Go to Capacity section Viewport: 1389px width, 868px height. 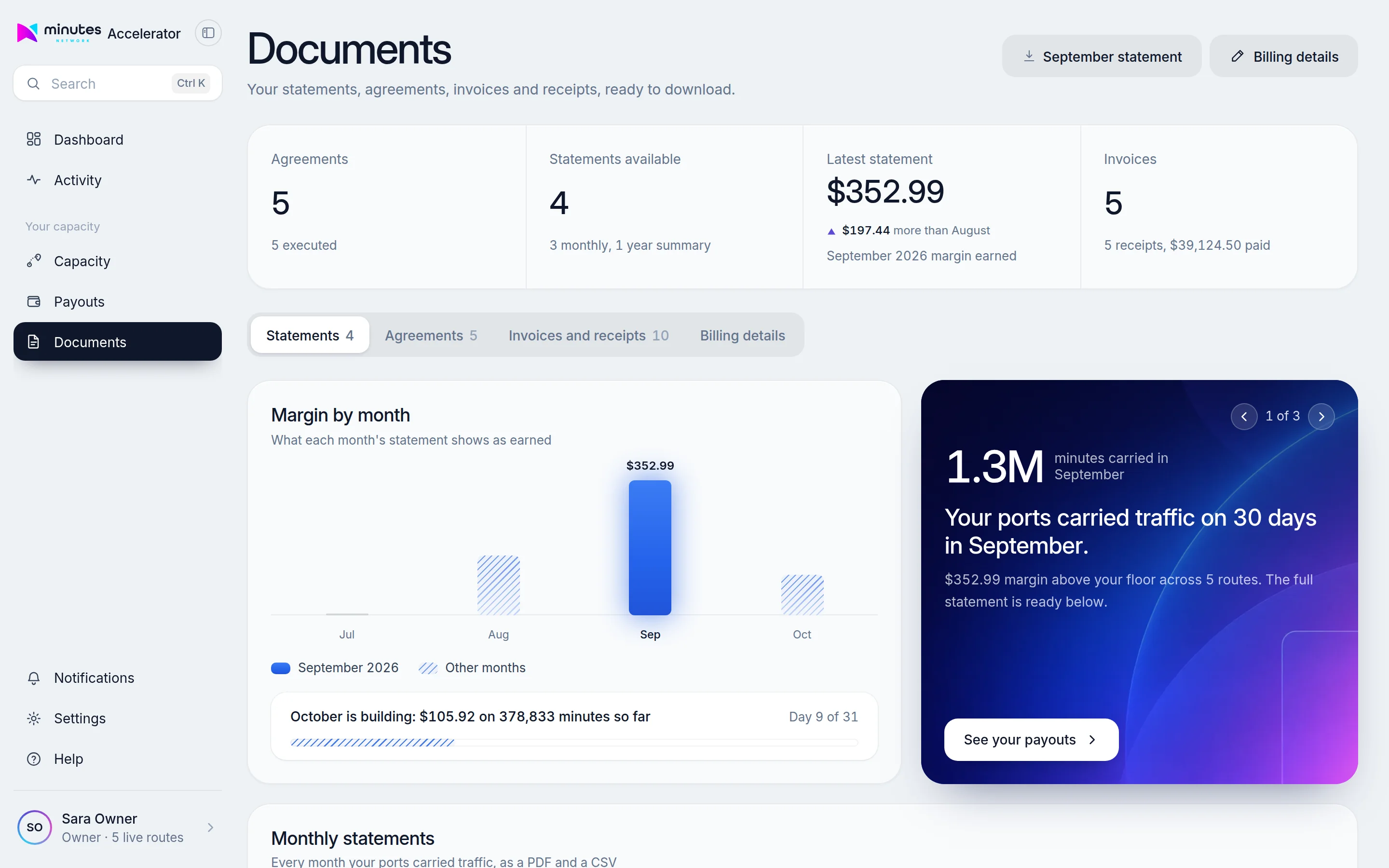[118, 260]
